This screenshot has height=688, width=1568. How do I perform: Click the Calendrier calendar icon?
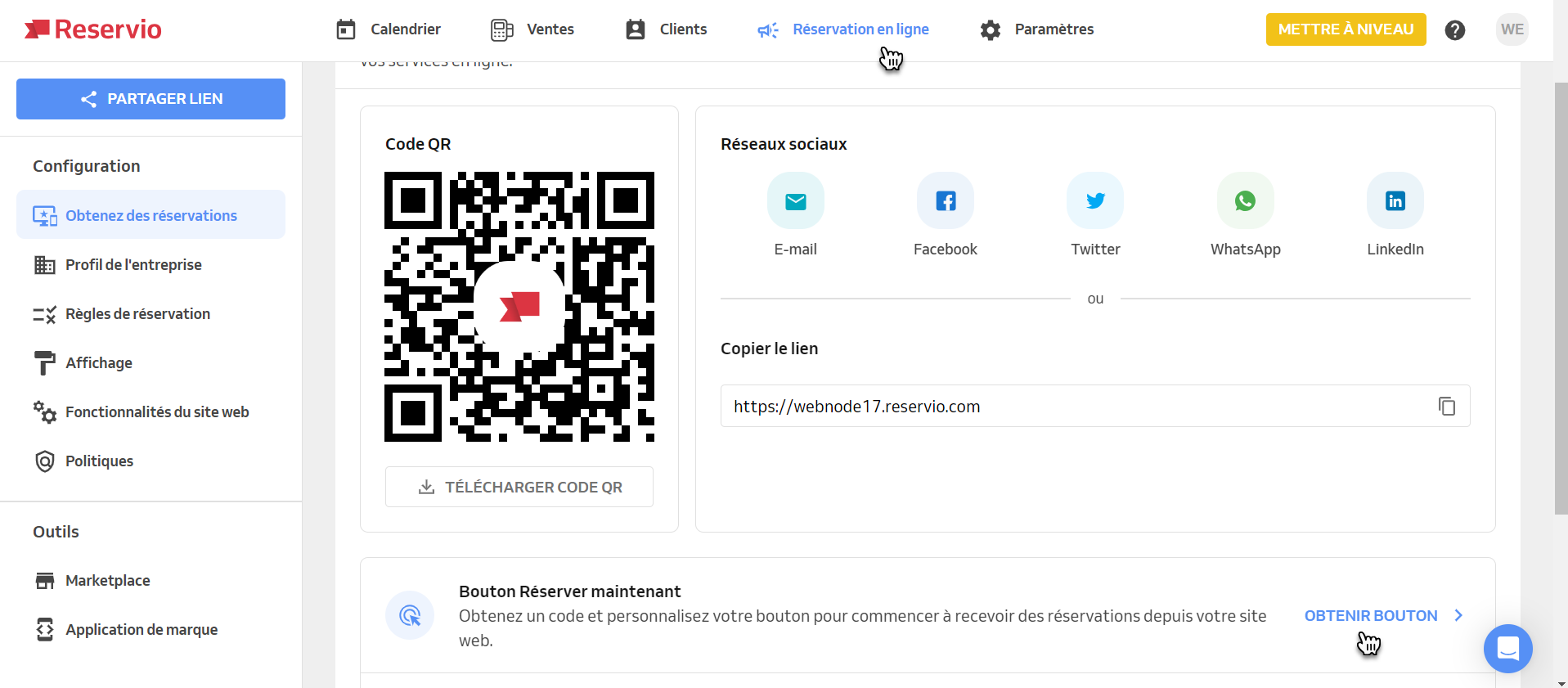346,30
